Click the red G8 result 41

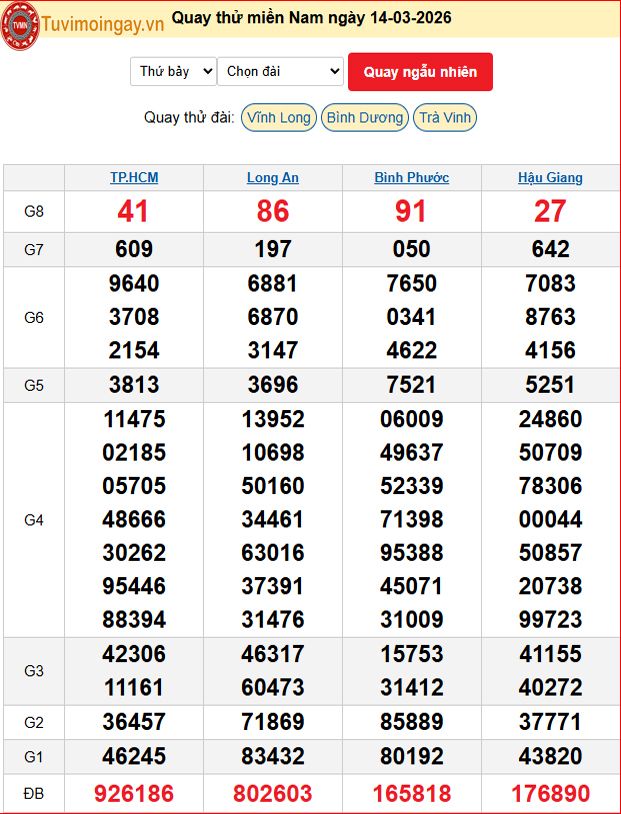coord(134,211)
